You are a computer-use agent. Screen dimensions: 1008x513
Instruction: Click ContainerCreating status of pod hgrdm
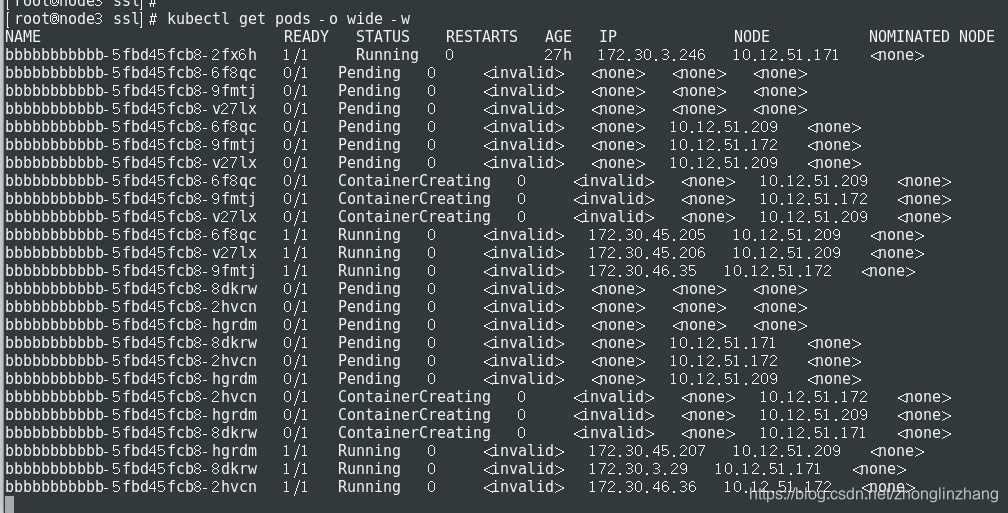pyautogui.click(x=414, y=415)
